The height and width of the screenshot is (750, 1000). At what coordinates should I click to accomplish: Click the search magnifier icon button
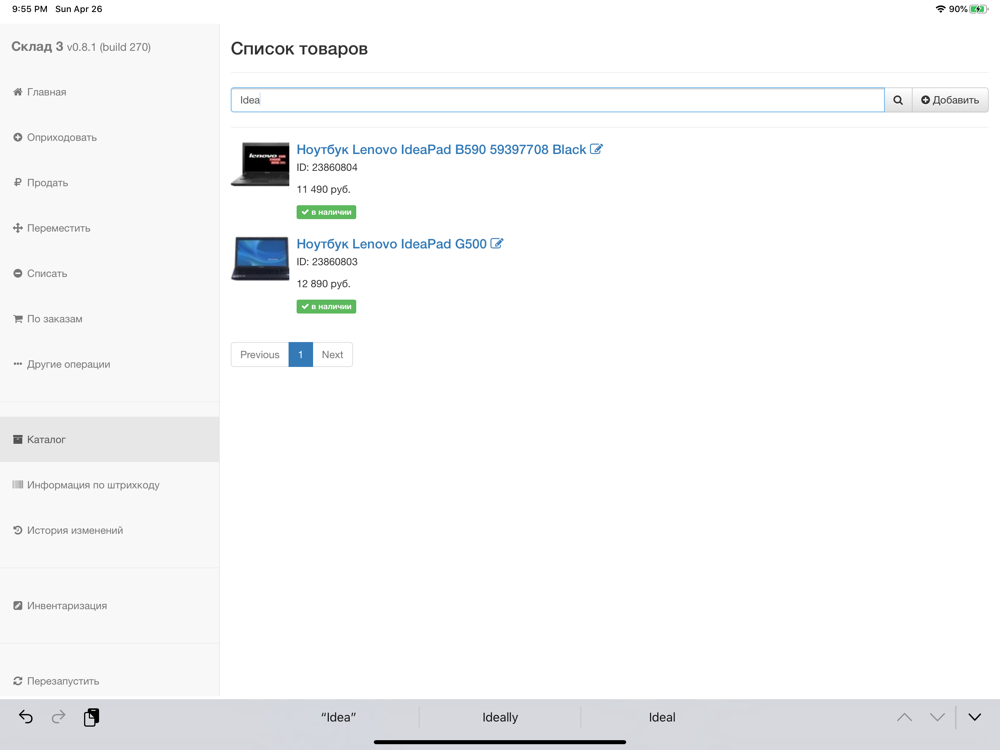coord(898,100)
